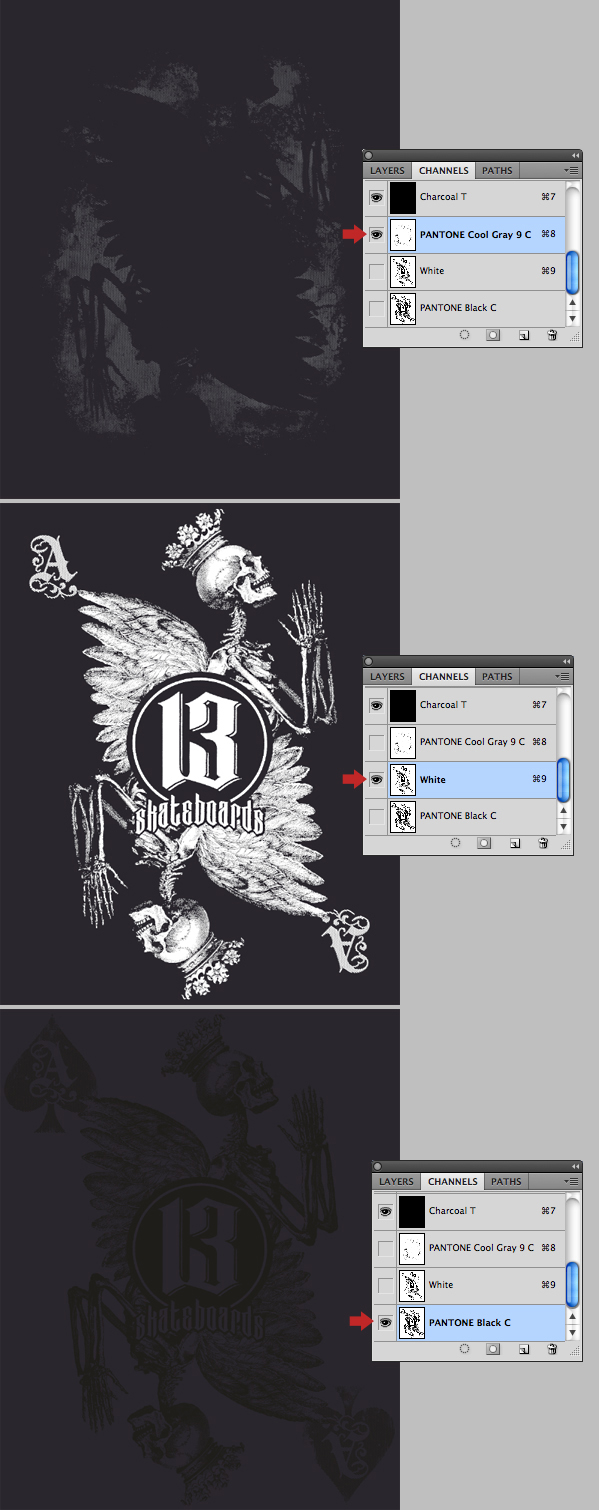Switch to Paths tab in bottom panel

click(x=506, y=1182)
